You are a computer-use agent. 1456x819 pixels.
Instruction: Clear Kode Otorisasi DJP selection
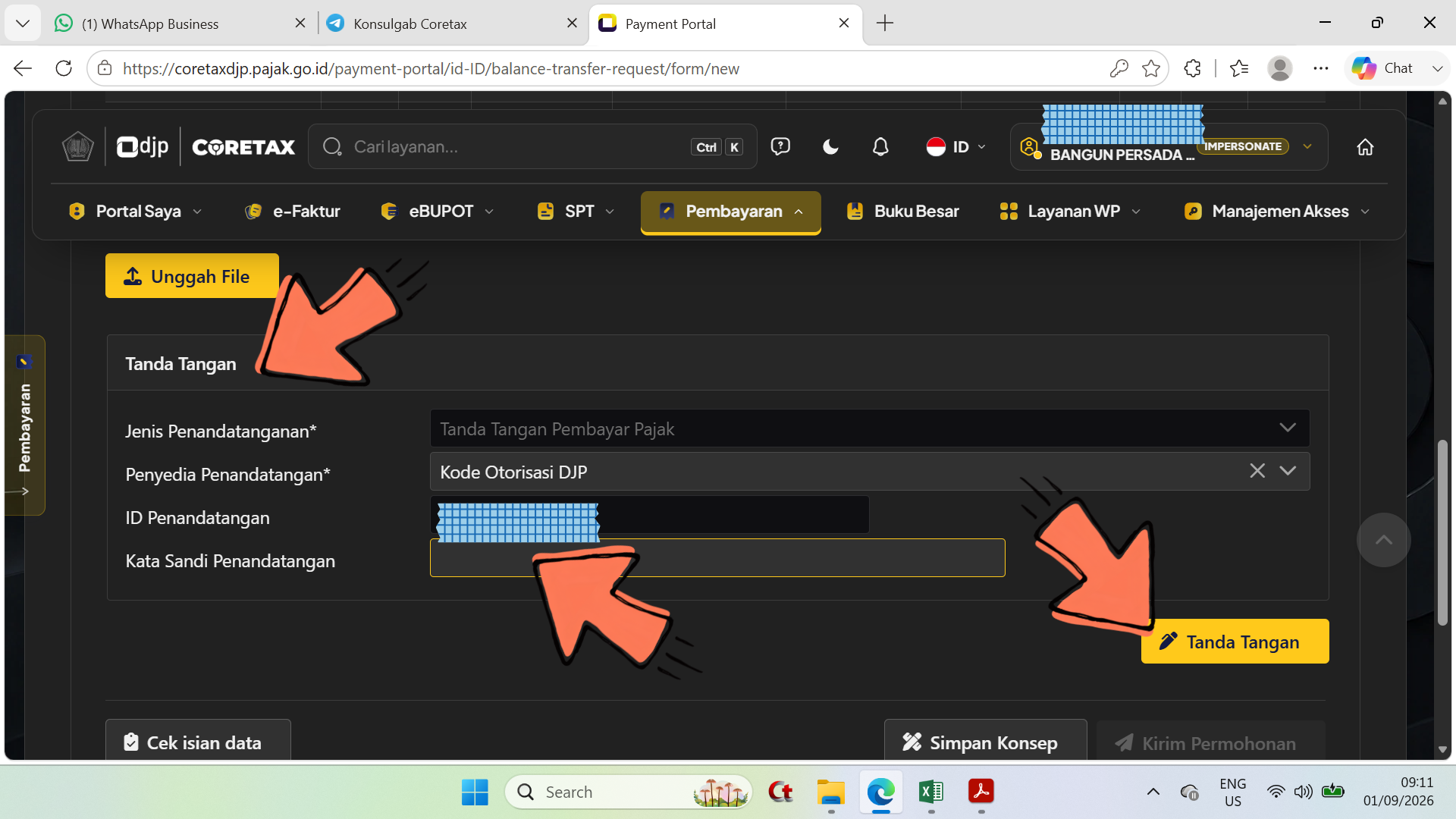click(1257, 471)
